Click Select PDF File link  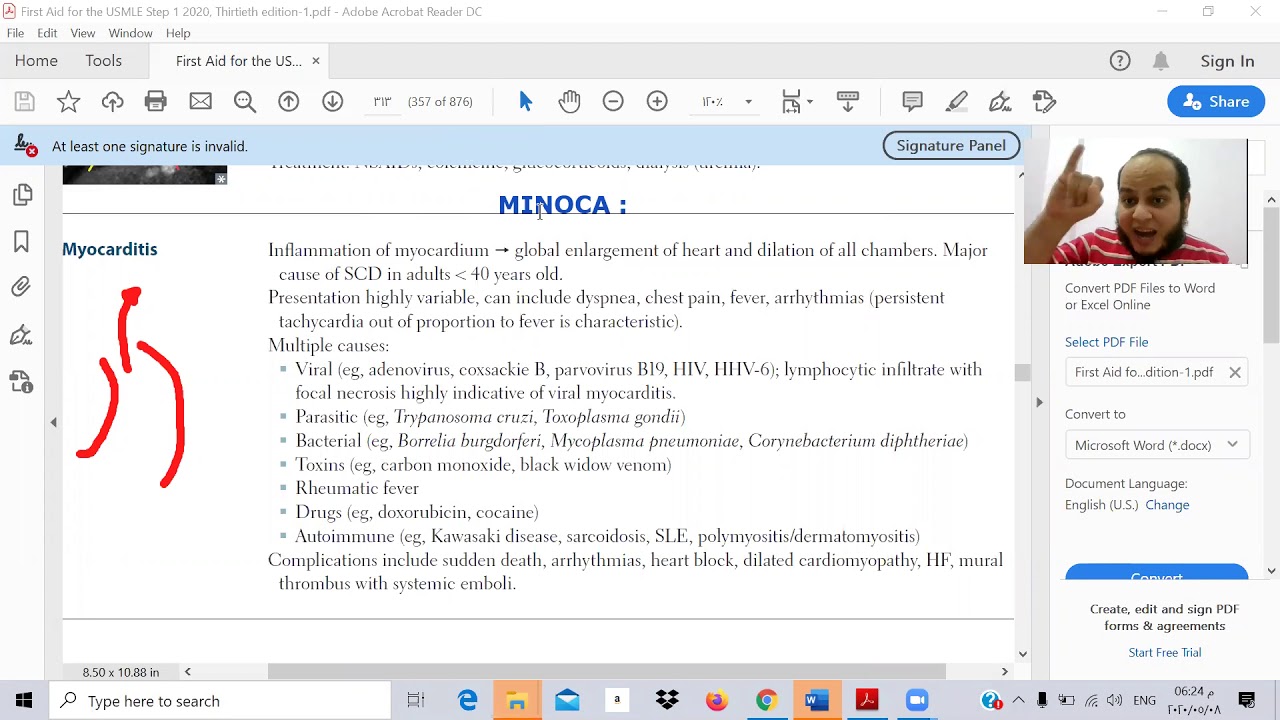click(x=1106, y=342)
